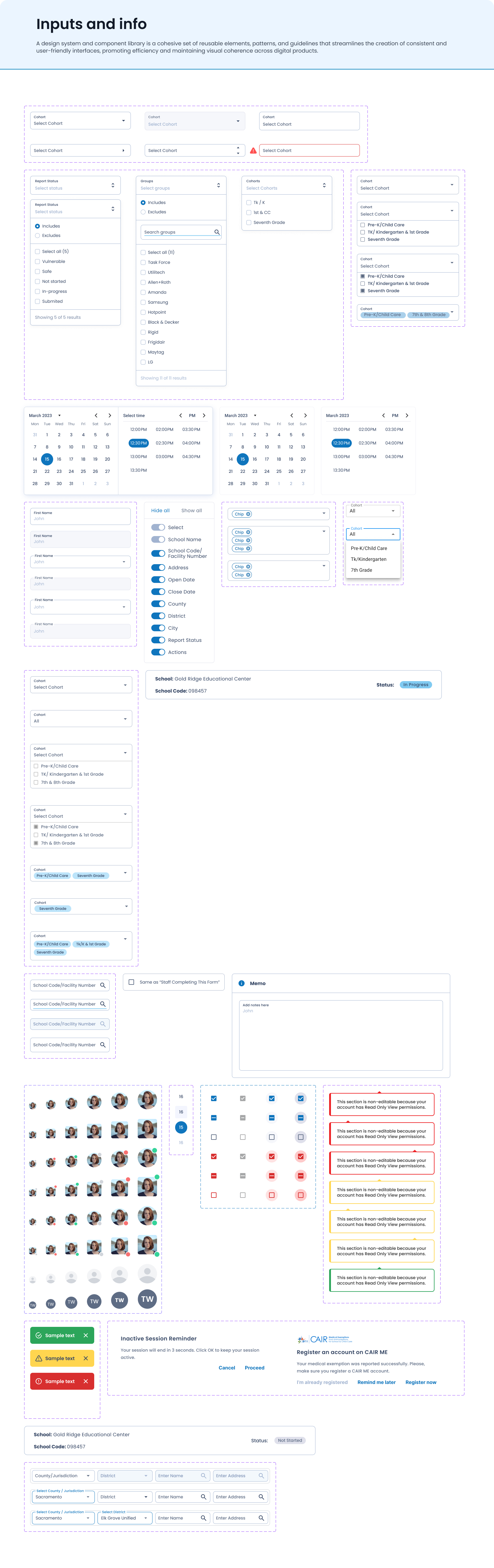This screenshot has height=1568, width=494.
Task: Open the dropdown containing three Chip tags
Action: point(279,541)
